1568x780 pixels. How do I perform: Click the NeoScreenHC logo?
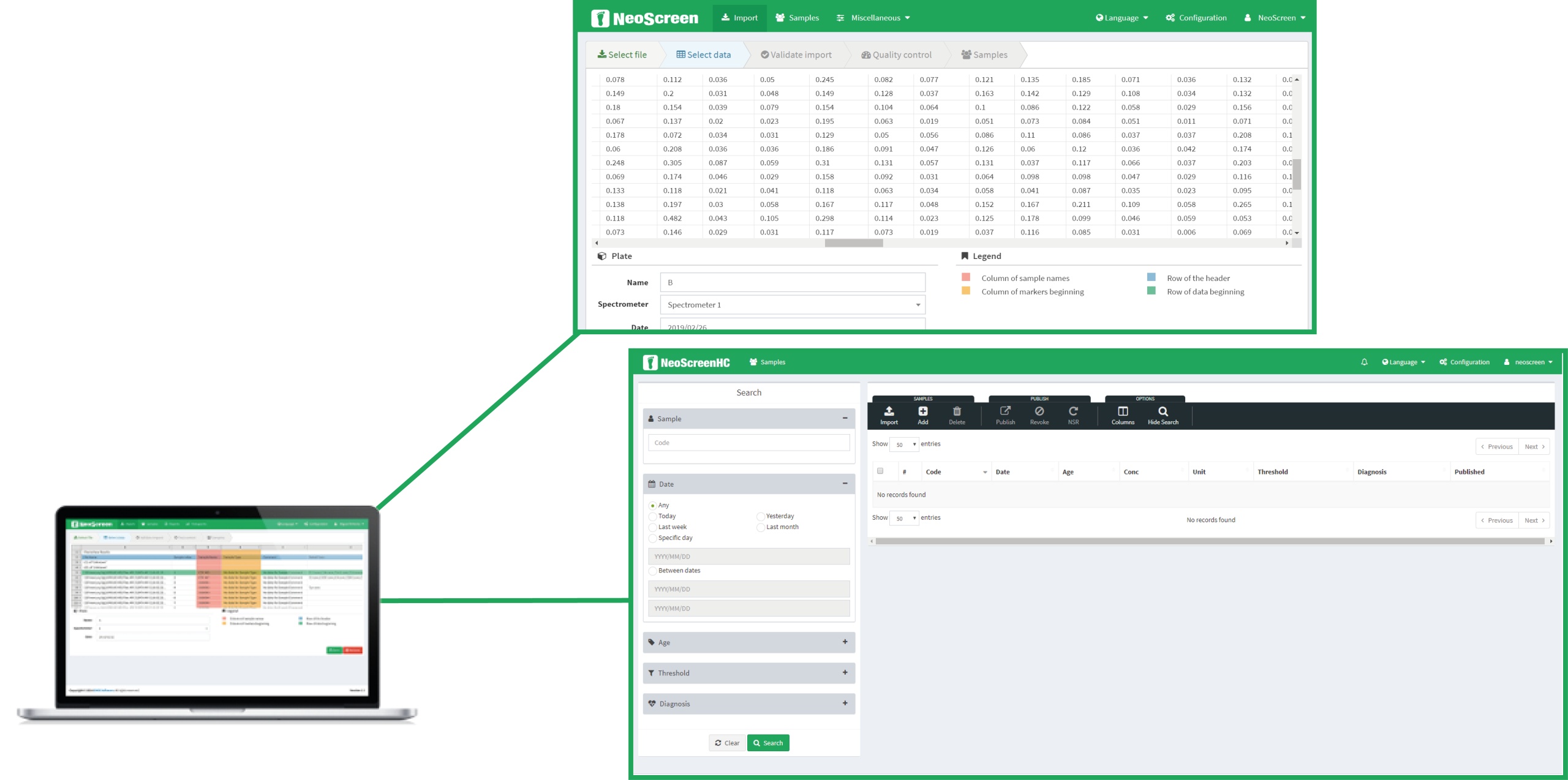tap(686, 362)
